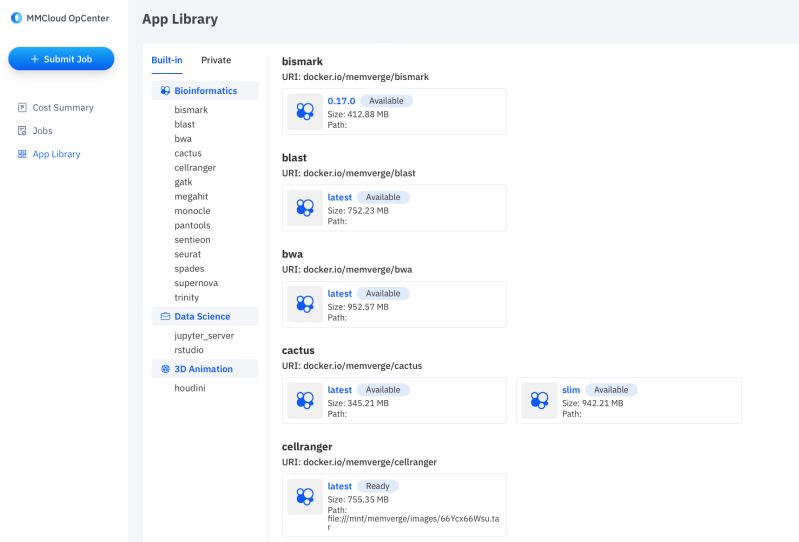This screenshot has height=542, width=799.
Task: Click the App Library grid icon
Action: [22, 154]
